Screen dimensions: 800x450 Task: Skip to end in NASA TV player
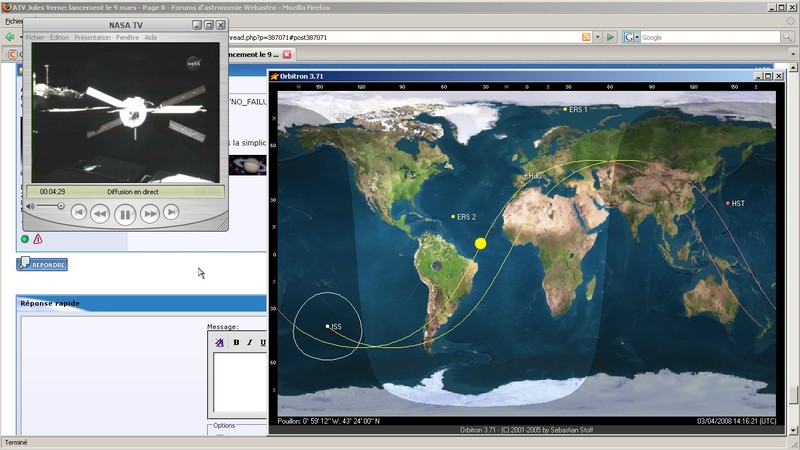coord(171,212)
